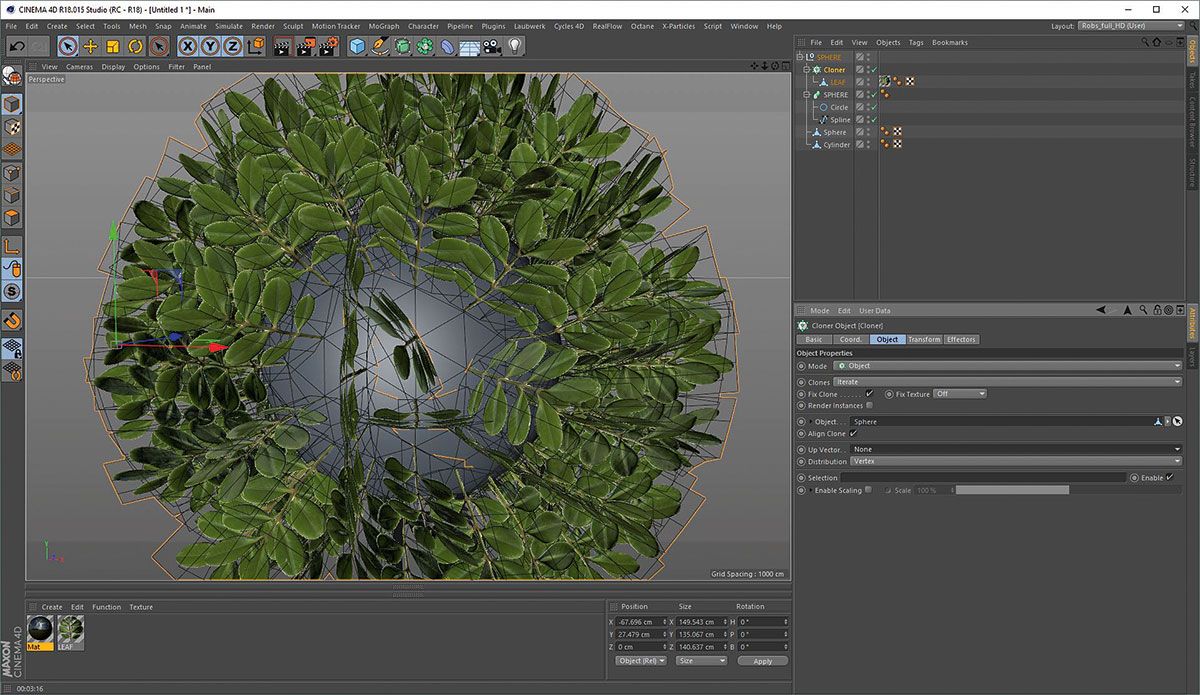Click the Render View toolbar icon
The image size is (1200, 695).
pyautogui.click(x=281, y=46)
